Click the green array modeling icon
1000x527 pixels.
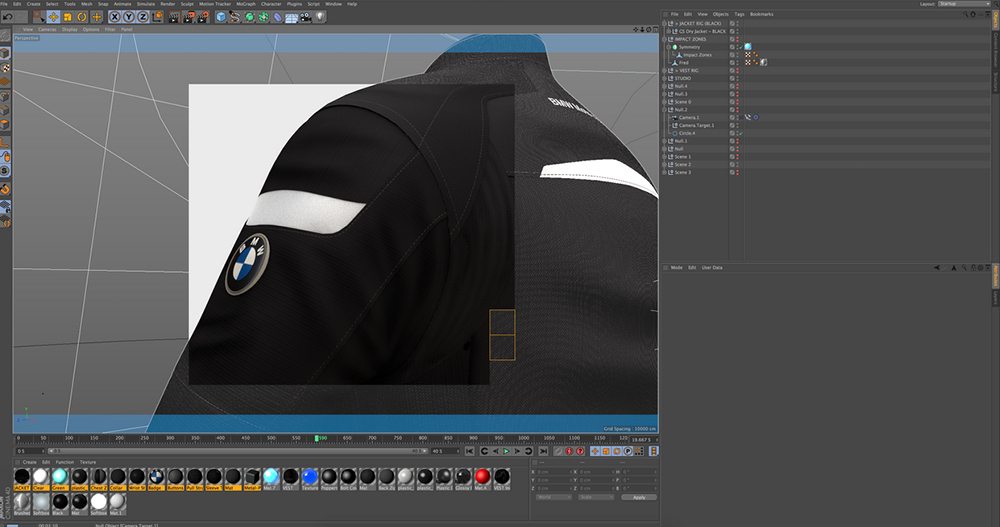click(263, 17)
